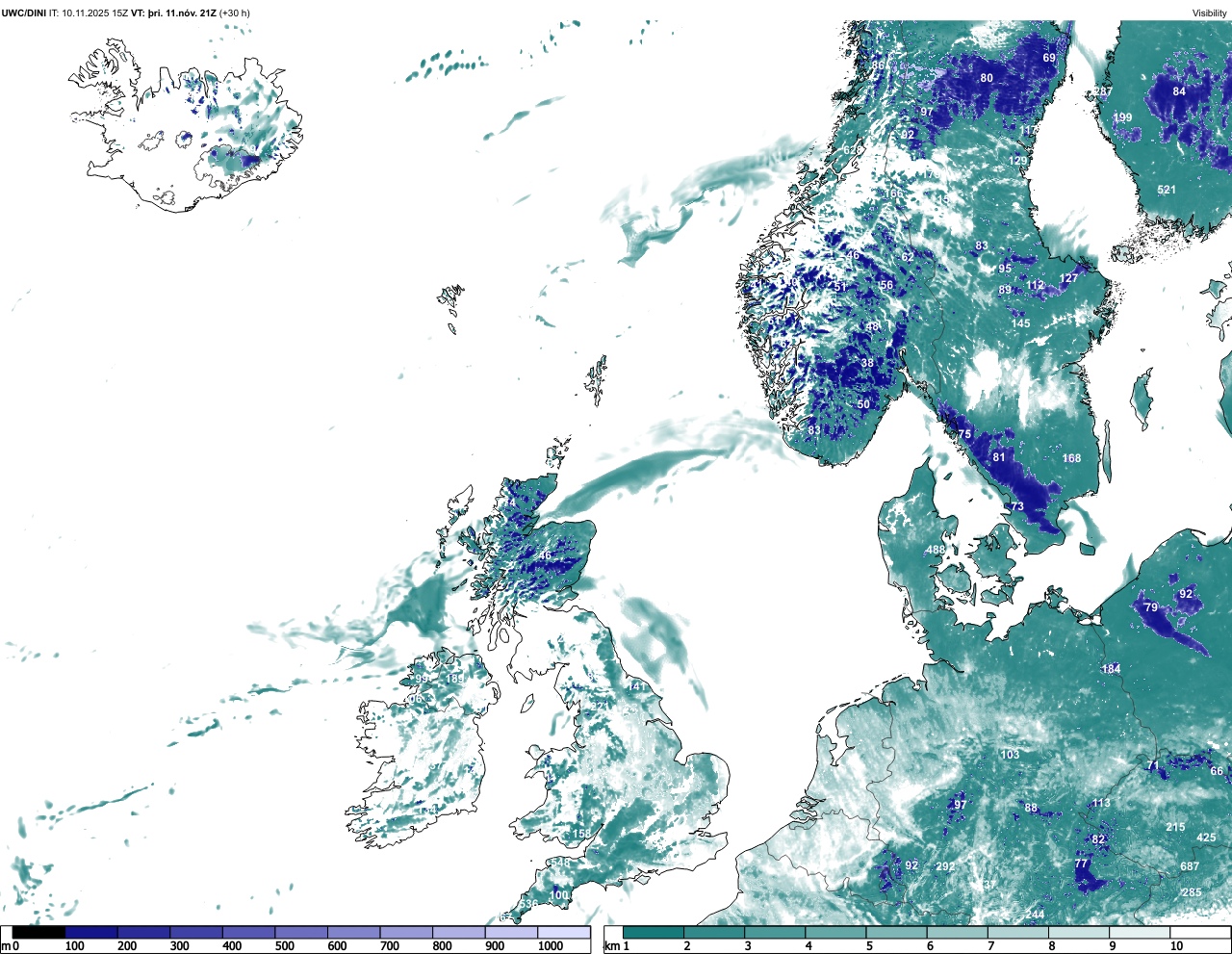Click the '77' value in Czech fog patch
This screenshot has height=954, width=1232.
click(1081, 864)
